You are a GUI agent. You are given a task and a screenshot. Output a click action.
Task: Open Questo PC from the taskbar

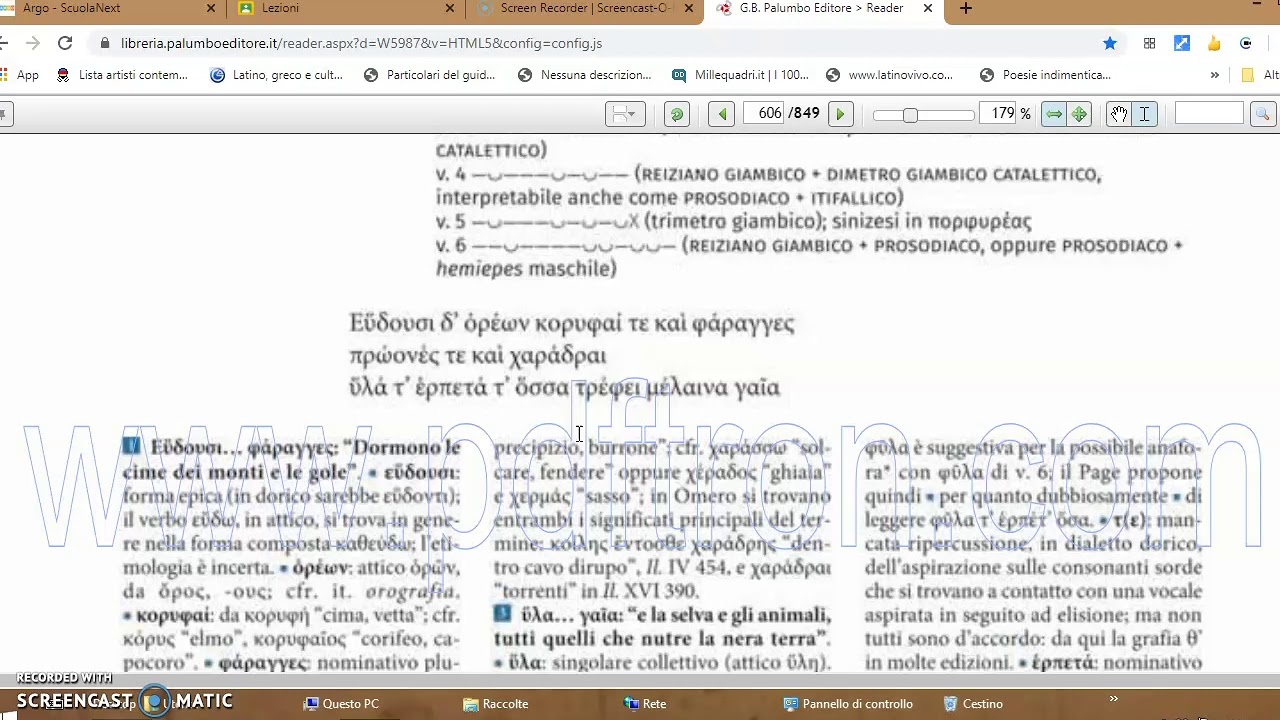click(341, 704)
